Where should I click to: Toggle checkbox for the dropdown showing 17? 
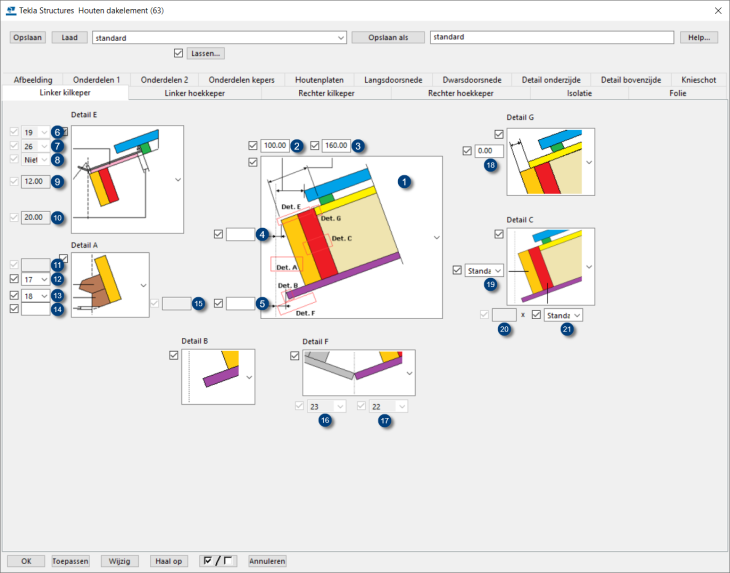coord(14,279)
